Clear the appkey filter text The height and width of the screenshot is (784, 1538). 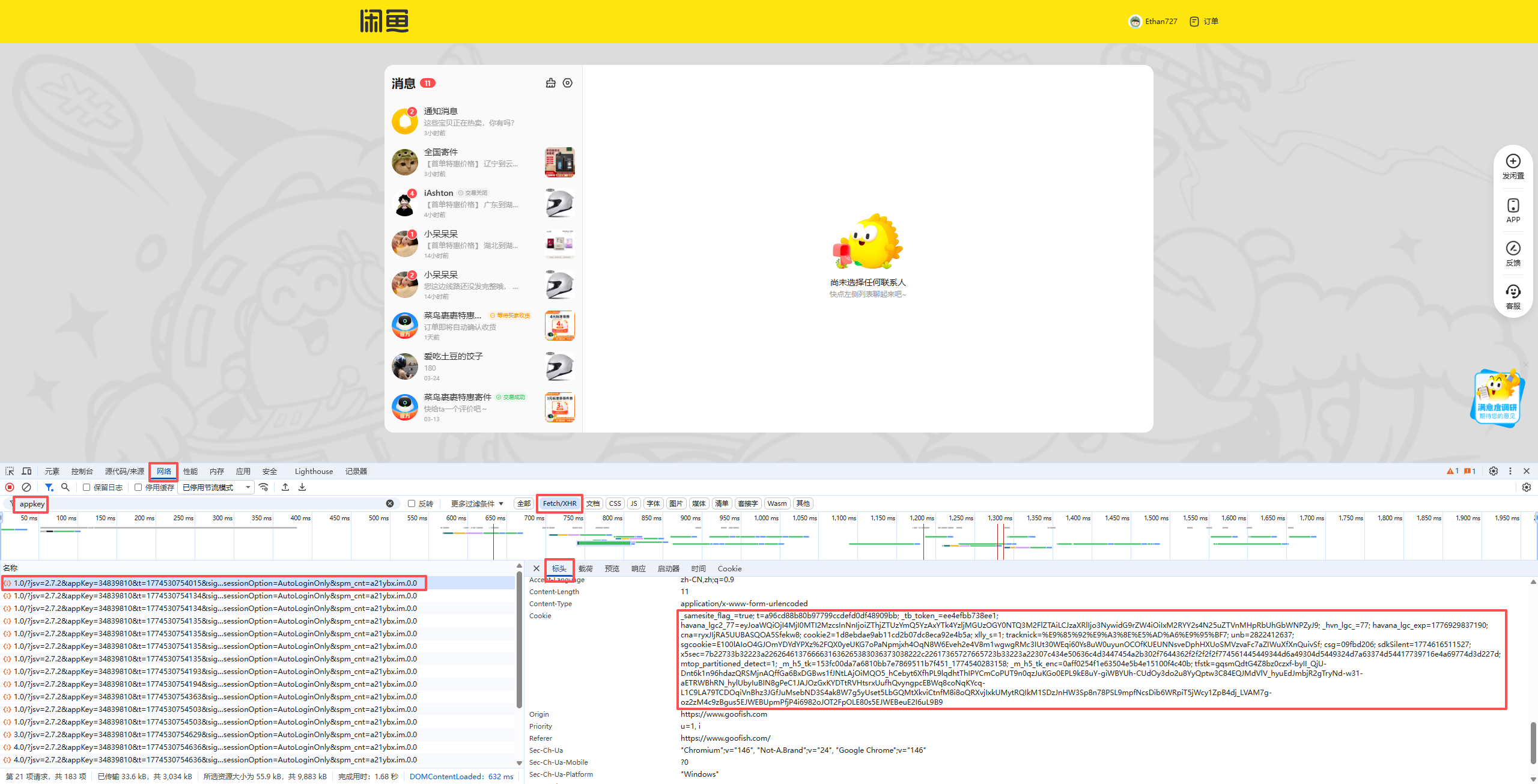[390, 503]
